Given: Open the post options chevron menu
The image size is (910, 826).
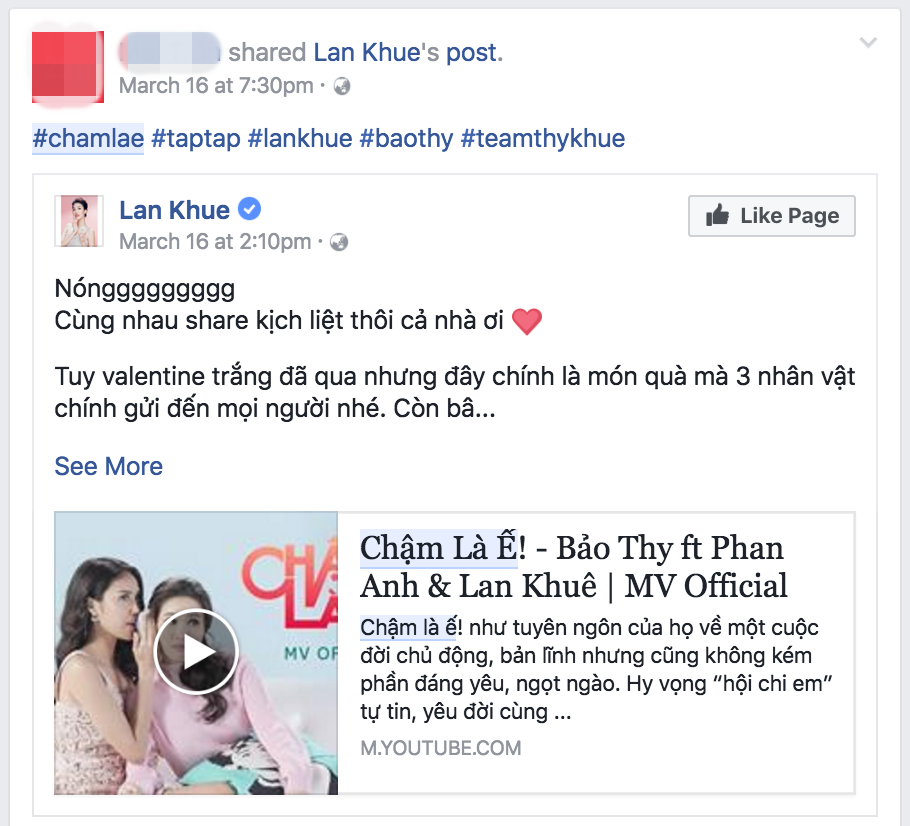Looking at the screenshot, I should tap(868, 42).
